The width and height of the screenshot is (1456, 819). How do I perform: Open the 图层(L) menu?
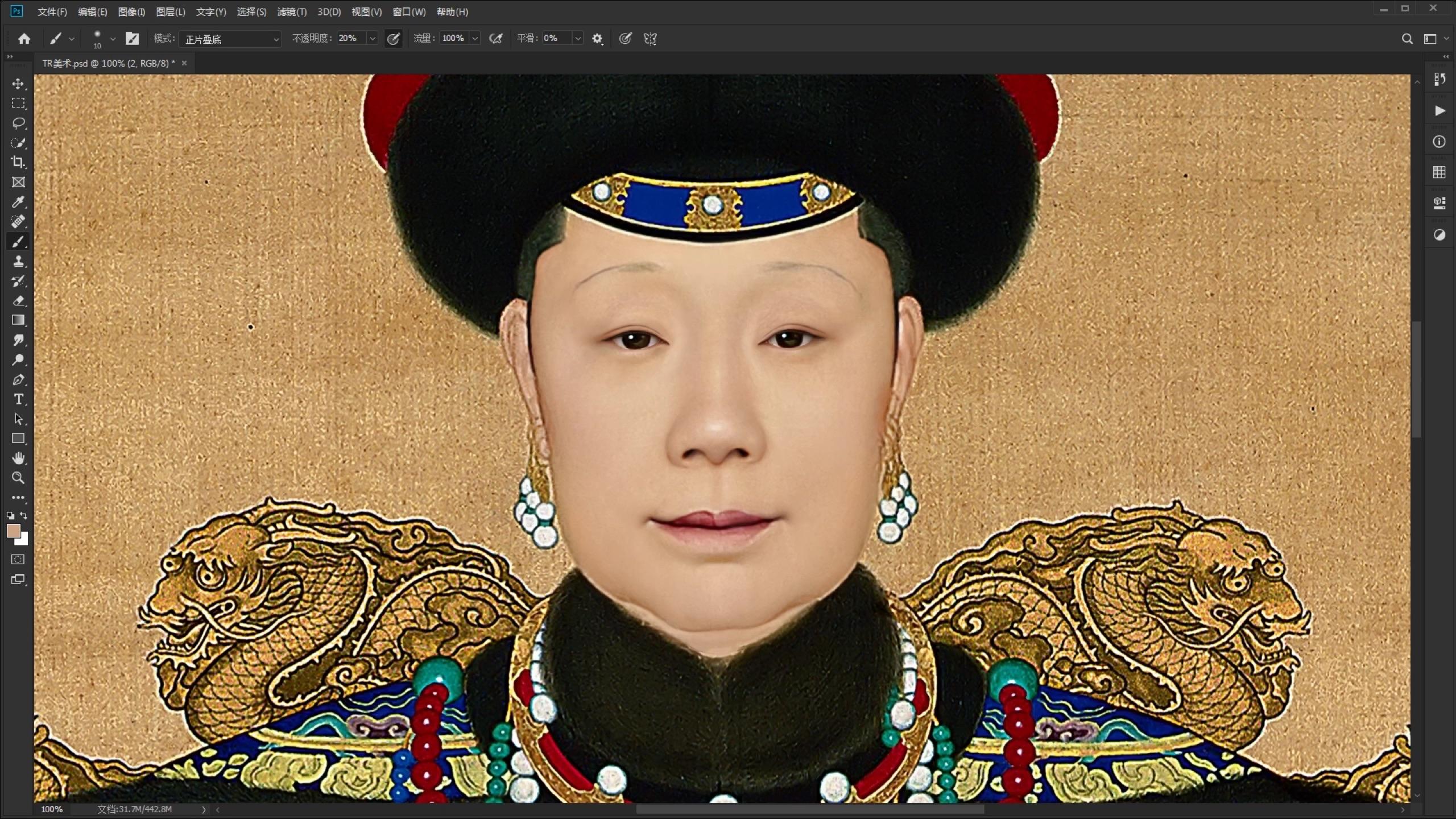[170, 12]
